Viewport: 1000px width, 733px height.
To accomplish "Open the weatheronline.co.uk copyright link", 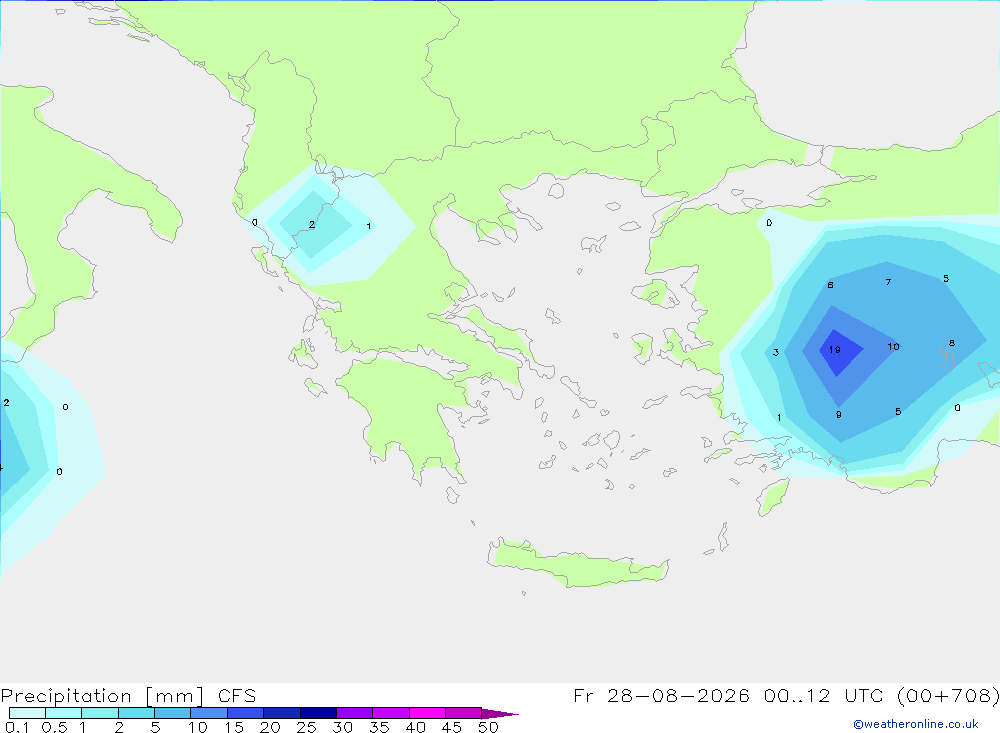I will 915,724.
